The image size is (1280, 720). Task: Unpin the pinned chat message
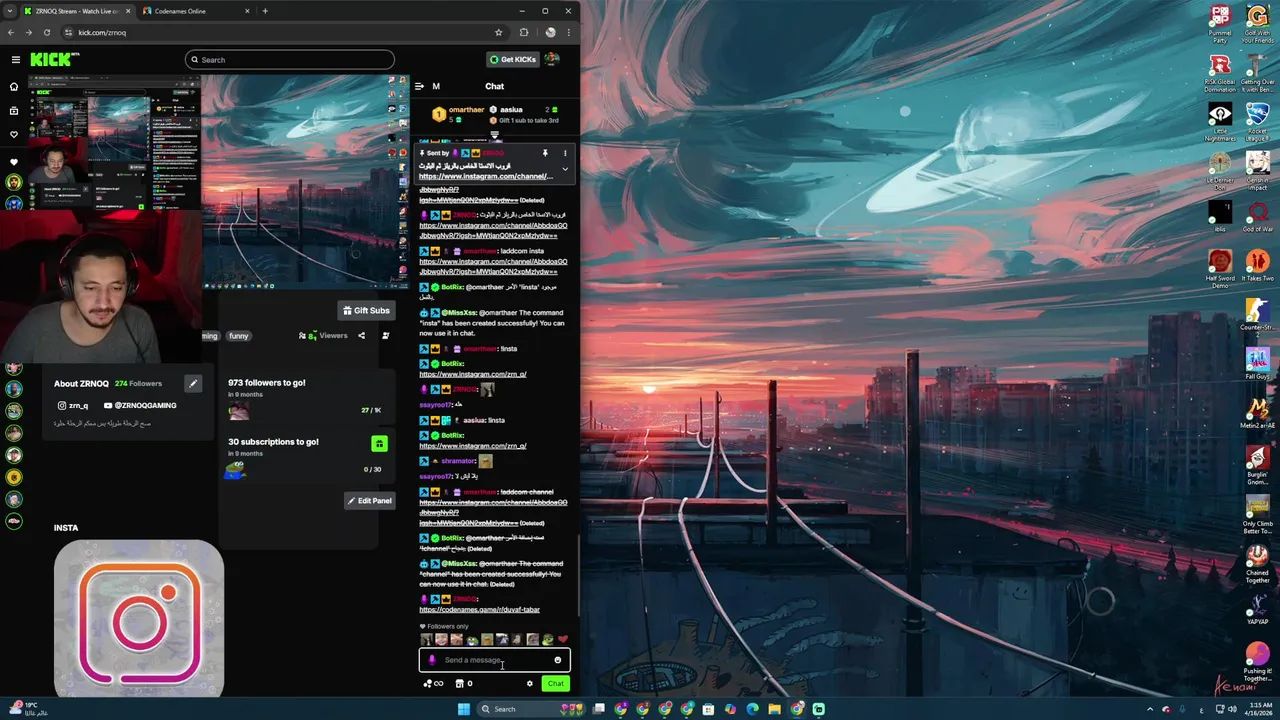click(x=545, y=153)
